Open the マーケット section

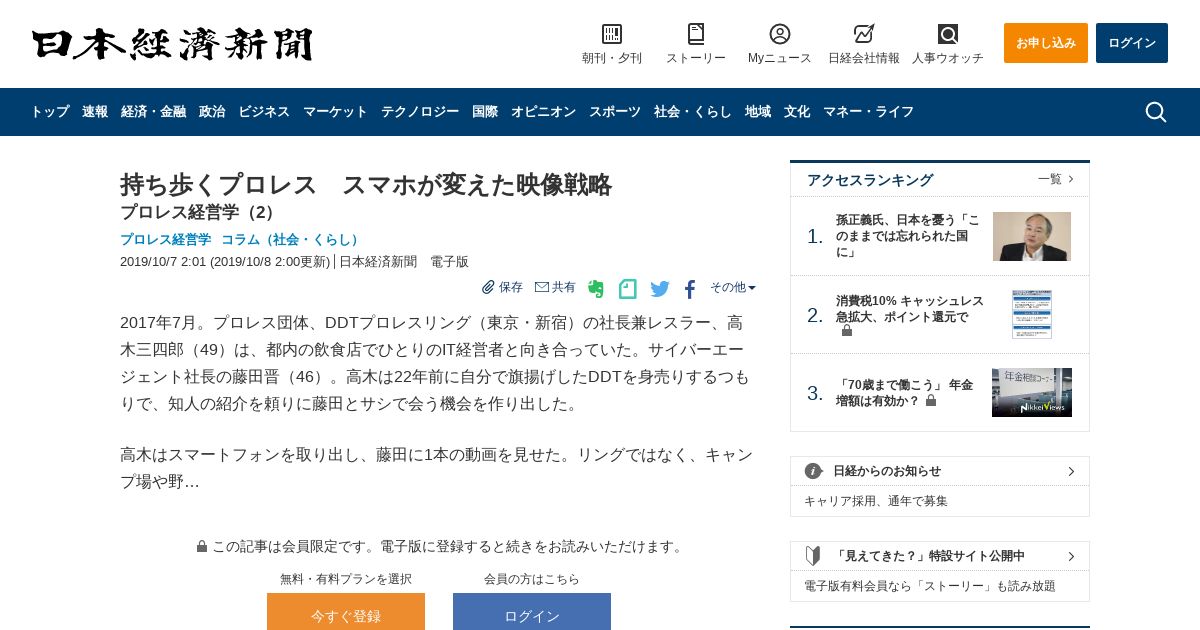pos(335,112)
